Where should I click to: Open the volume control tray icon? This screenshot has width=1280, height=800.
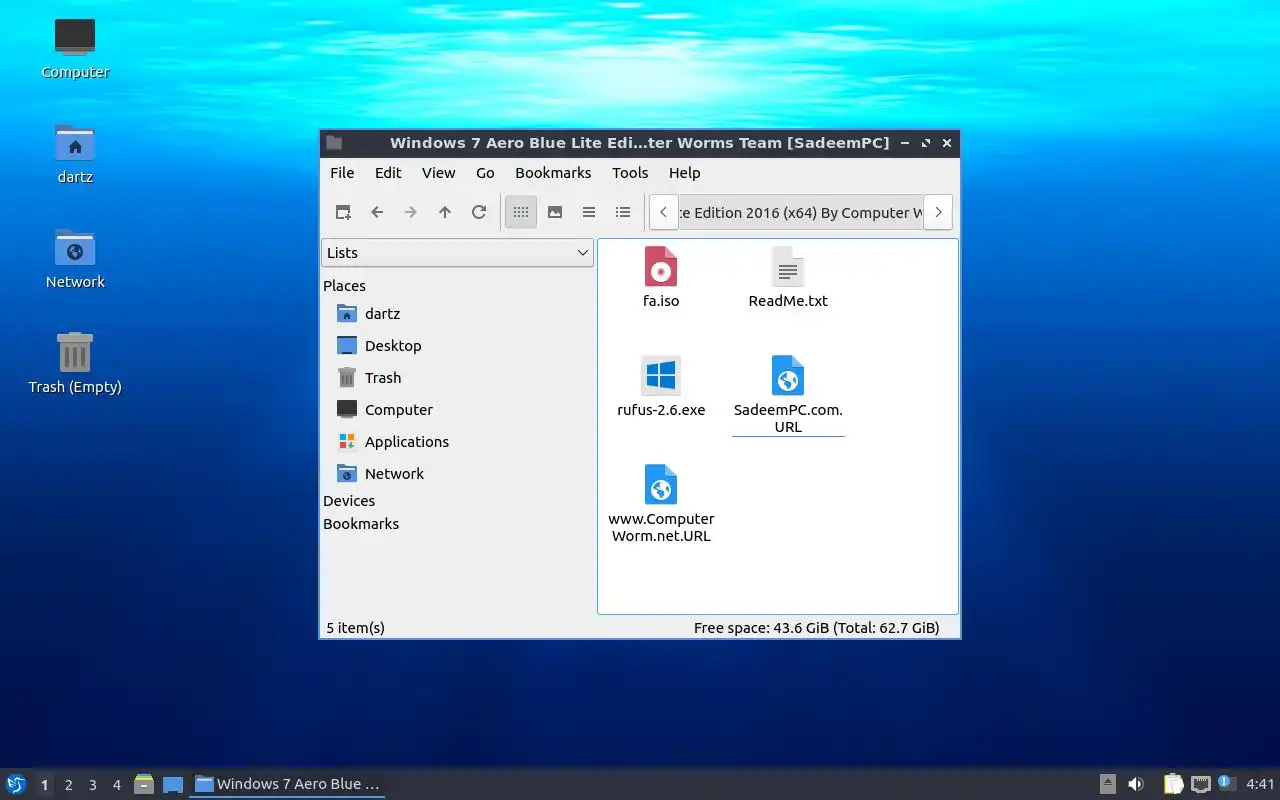[1136, 784]
